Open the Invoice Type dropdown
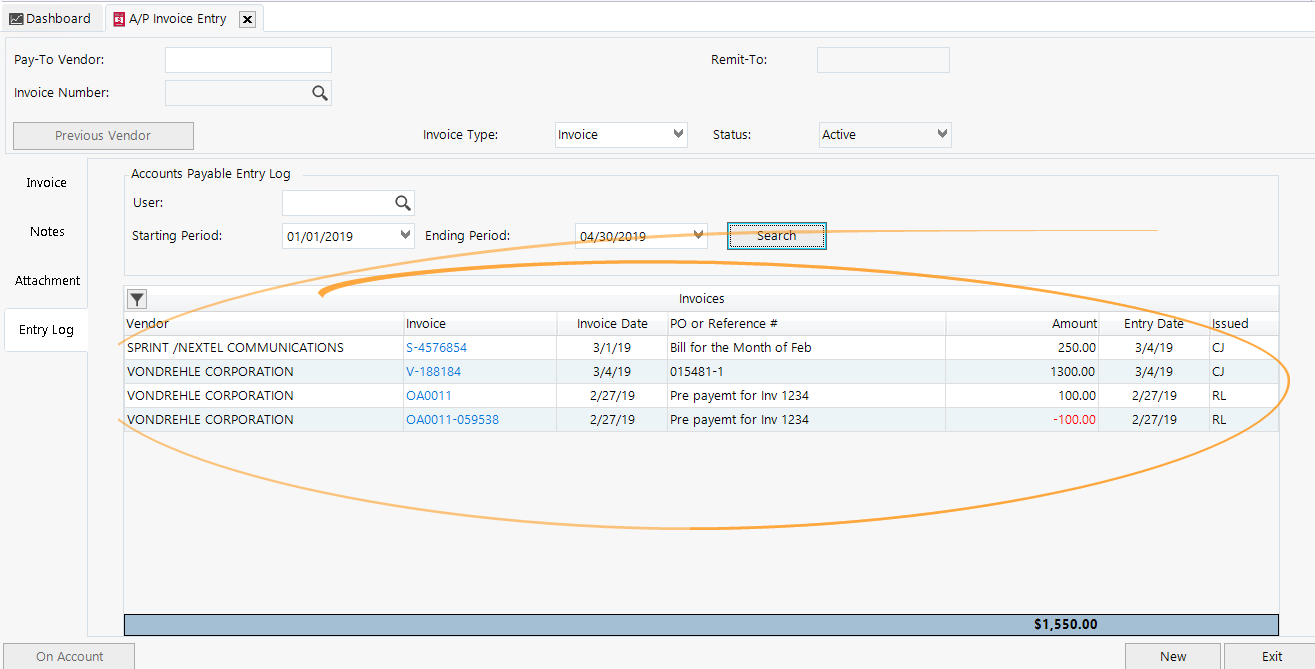1315x669 pixels. click(678, 133)
